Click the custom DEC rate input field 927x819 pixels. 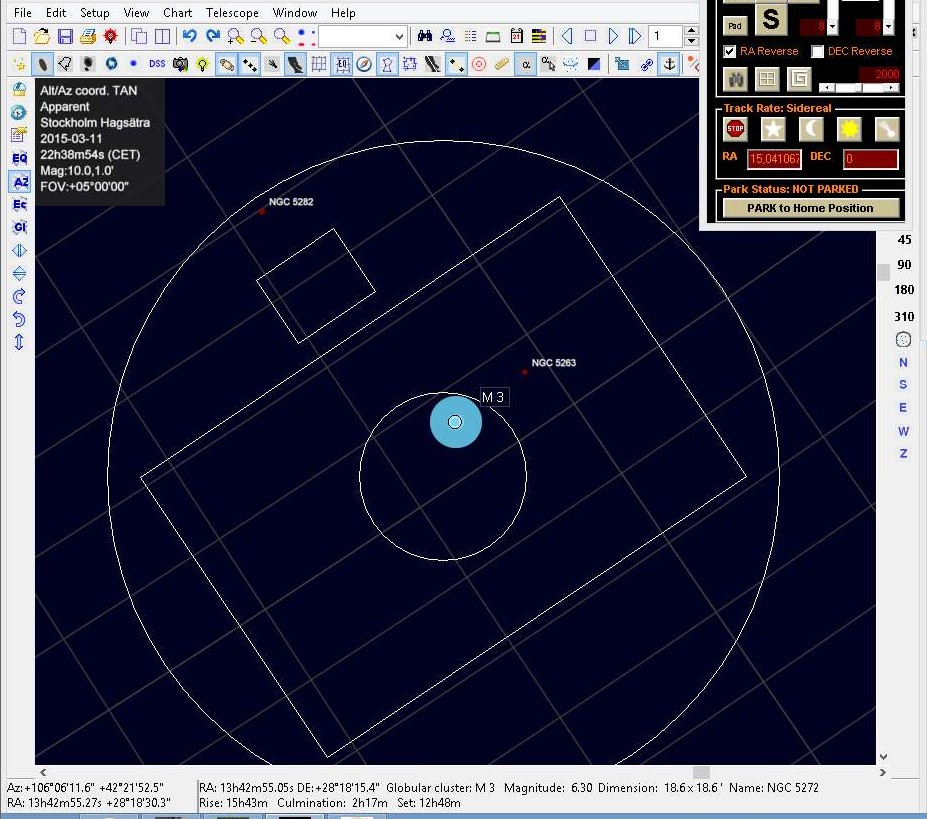click(870, 158)
